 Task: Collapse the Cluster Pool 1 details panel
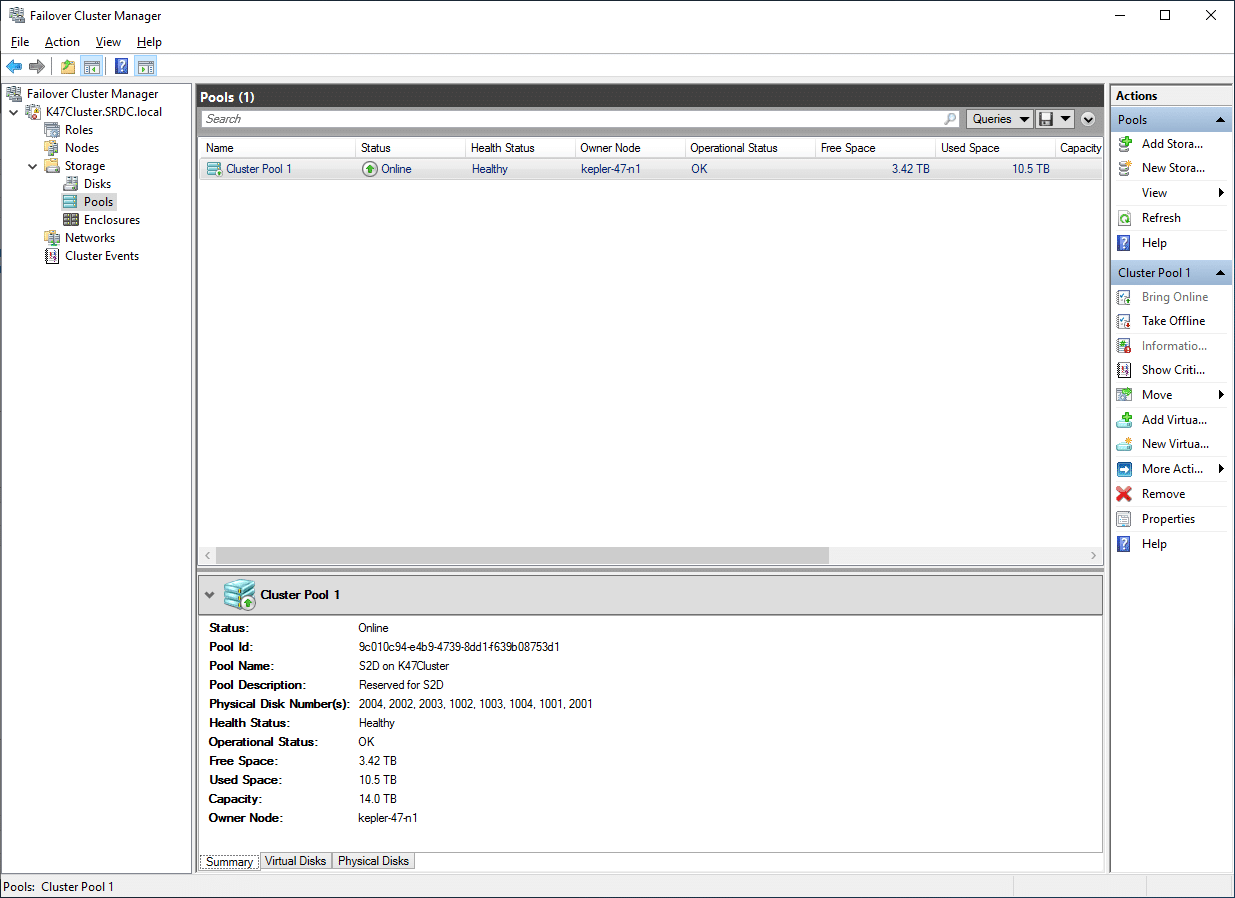(209, 595)
